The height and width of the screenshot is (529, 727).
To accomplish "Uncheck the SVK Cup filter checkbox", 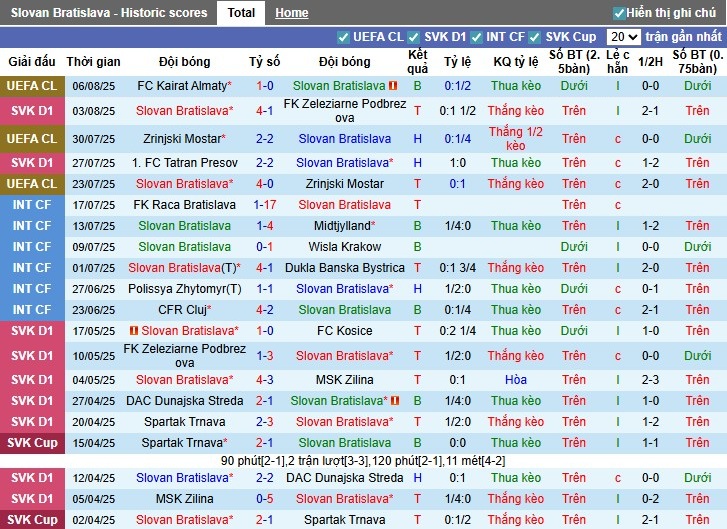I will point(535,37).
